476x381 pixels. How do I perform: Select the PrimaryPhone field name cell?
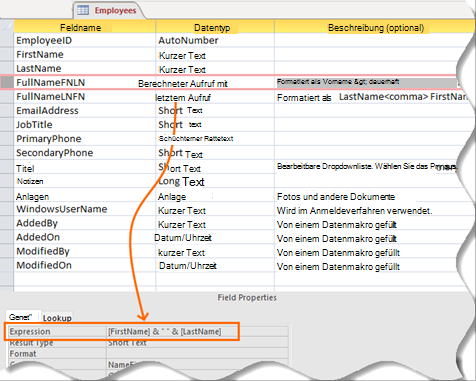pyautogui.click(x=84, y=138)
